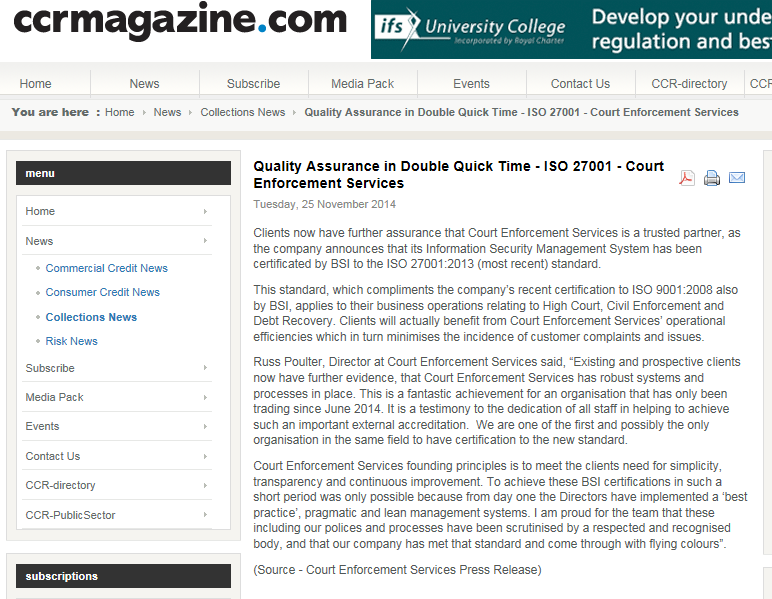Viewport: 772px width, 599px height.
Task: Open Consumer Credit News sidebar link
Action: pyautogui.click(x=103, y=292)
